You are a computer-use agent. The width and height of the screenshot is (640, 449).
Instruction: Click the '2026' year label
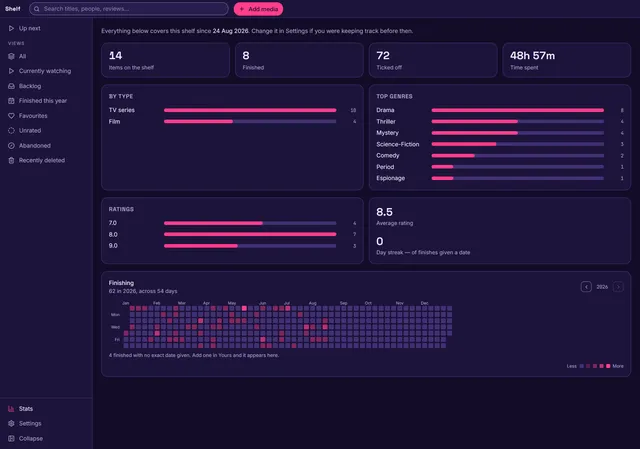click(602, 287)
